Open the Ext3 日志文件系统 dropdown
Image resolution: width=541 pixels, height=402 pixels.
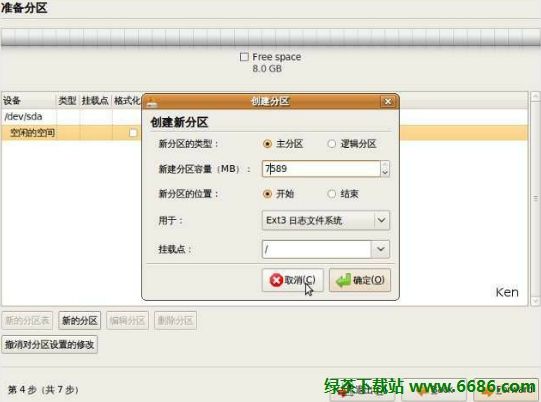[326, 220]
